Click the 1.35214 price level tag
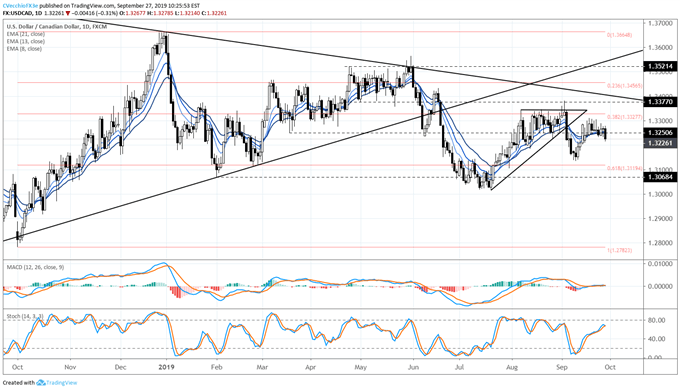 point(660,66)
